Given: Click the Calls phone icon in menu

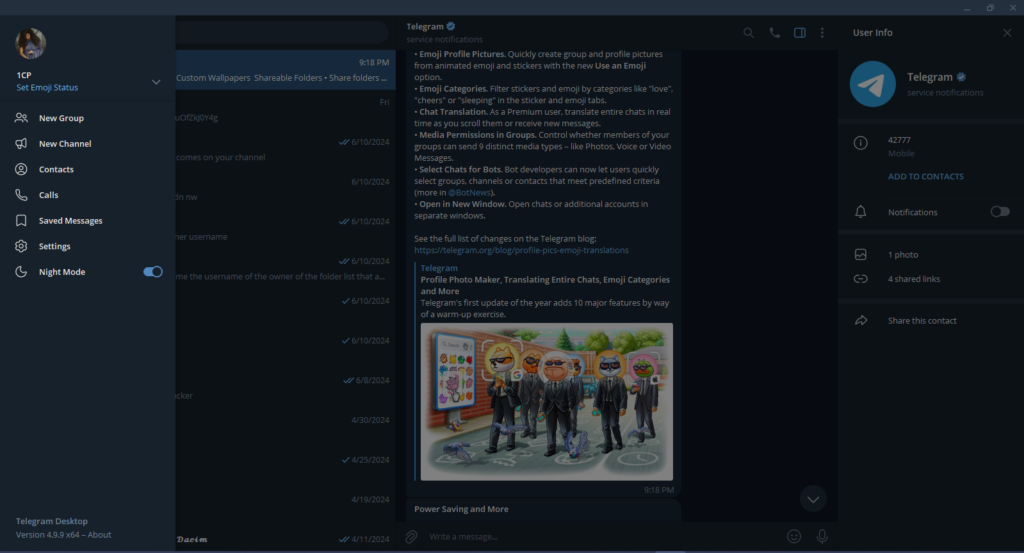Looking at the screenshot, I should pos(22,195).
